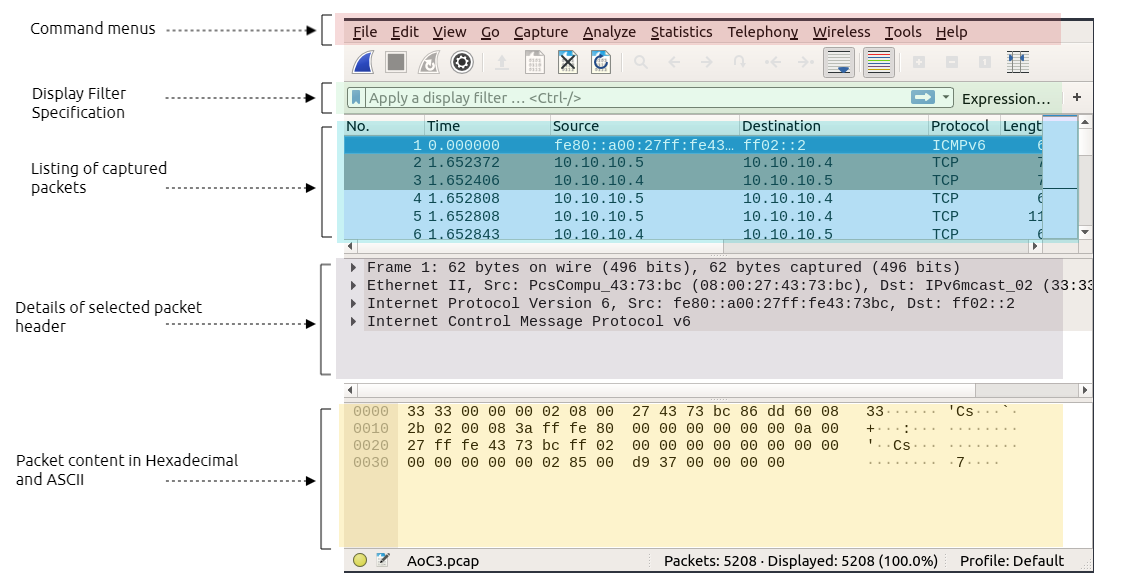This screenshot has height=587, width=1121.
Task: Click the stop capture square icon
Action: [396, 63]
